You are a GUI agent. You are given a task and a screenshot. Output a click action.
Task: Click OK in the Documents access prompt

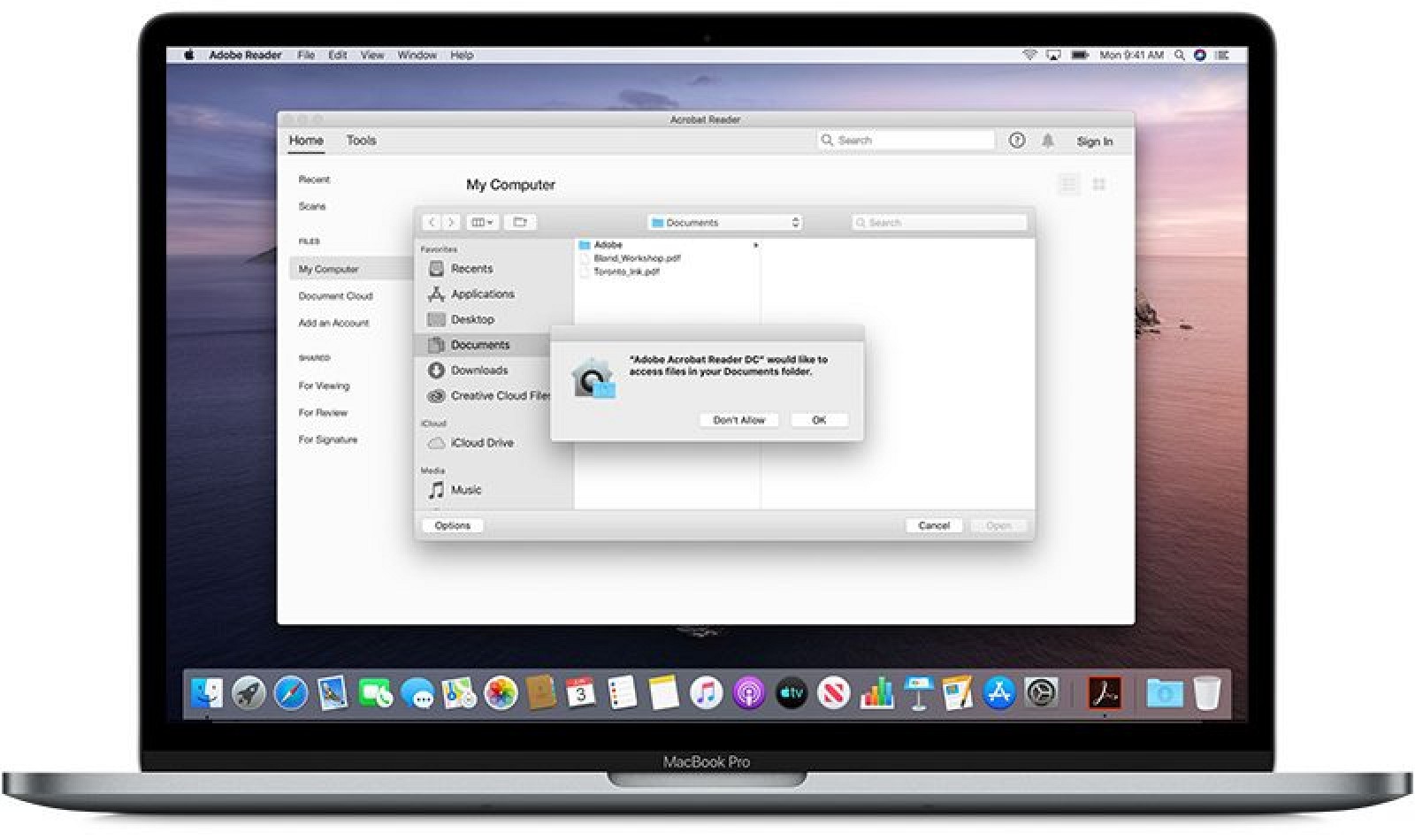[x=819, y=420]
